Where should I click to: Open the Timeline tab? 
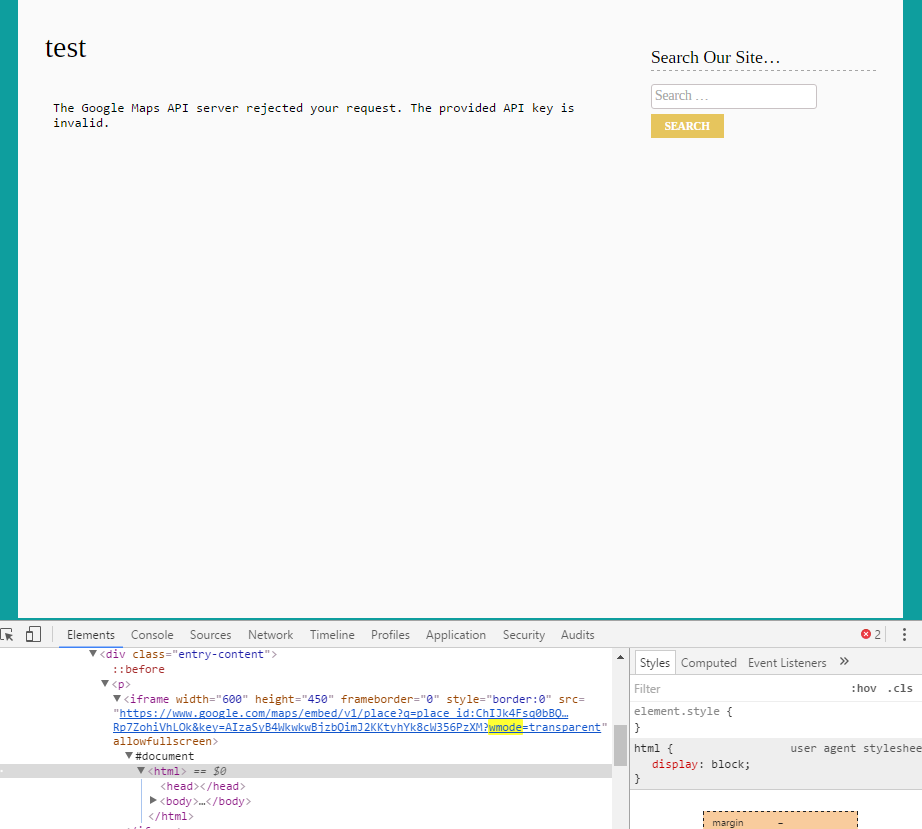[x=332, y=635]
